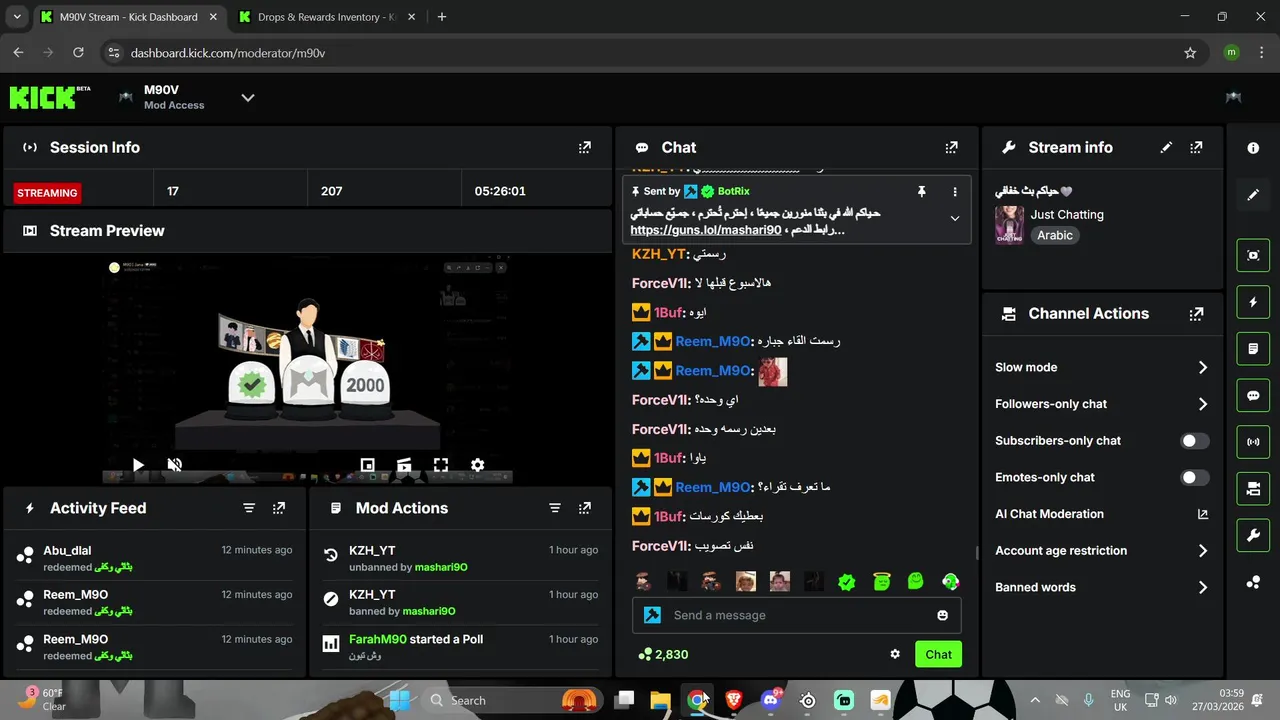
Task: Open the emoji picker in message box
Action: (x=942, y=615)
